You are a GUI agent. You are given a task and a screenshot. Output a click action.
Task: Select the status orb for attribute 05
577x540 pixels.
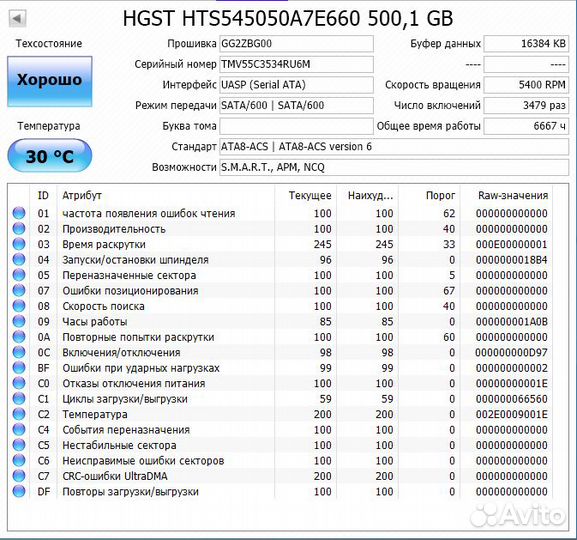[x=19, y=275]
